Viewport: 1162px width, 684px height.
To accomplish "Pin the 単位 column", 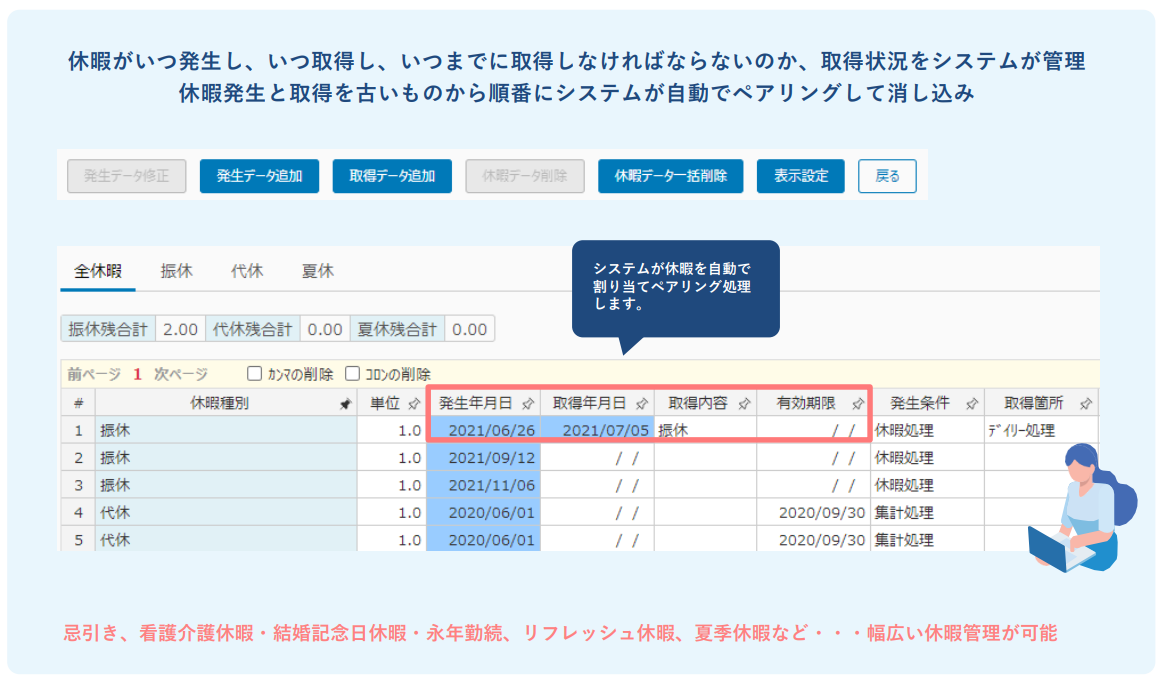I will coord(414,404).
